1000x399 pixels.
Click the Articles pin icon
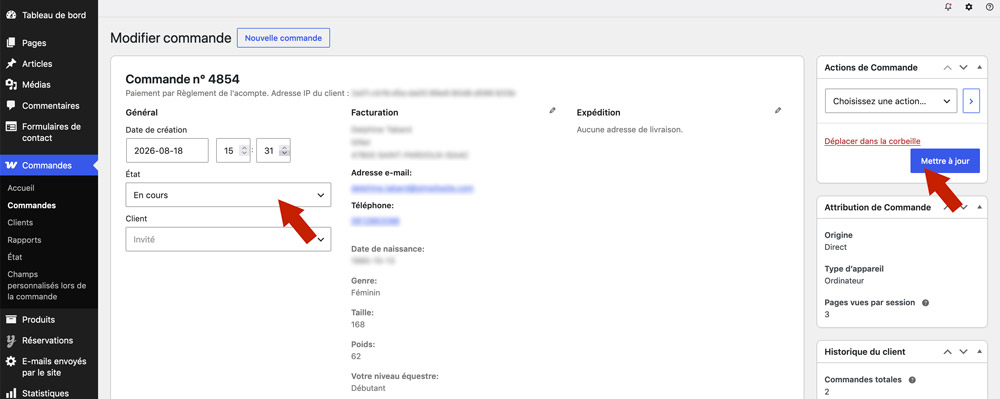(x=10, y=64)
